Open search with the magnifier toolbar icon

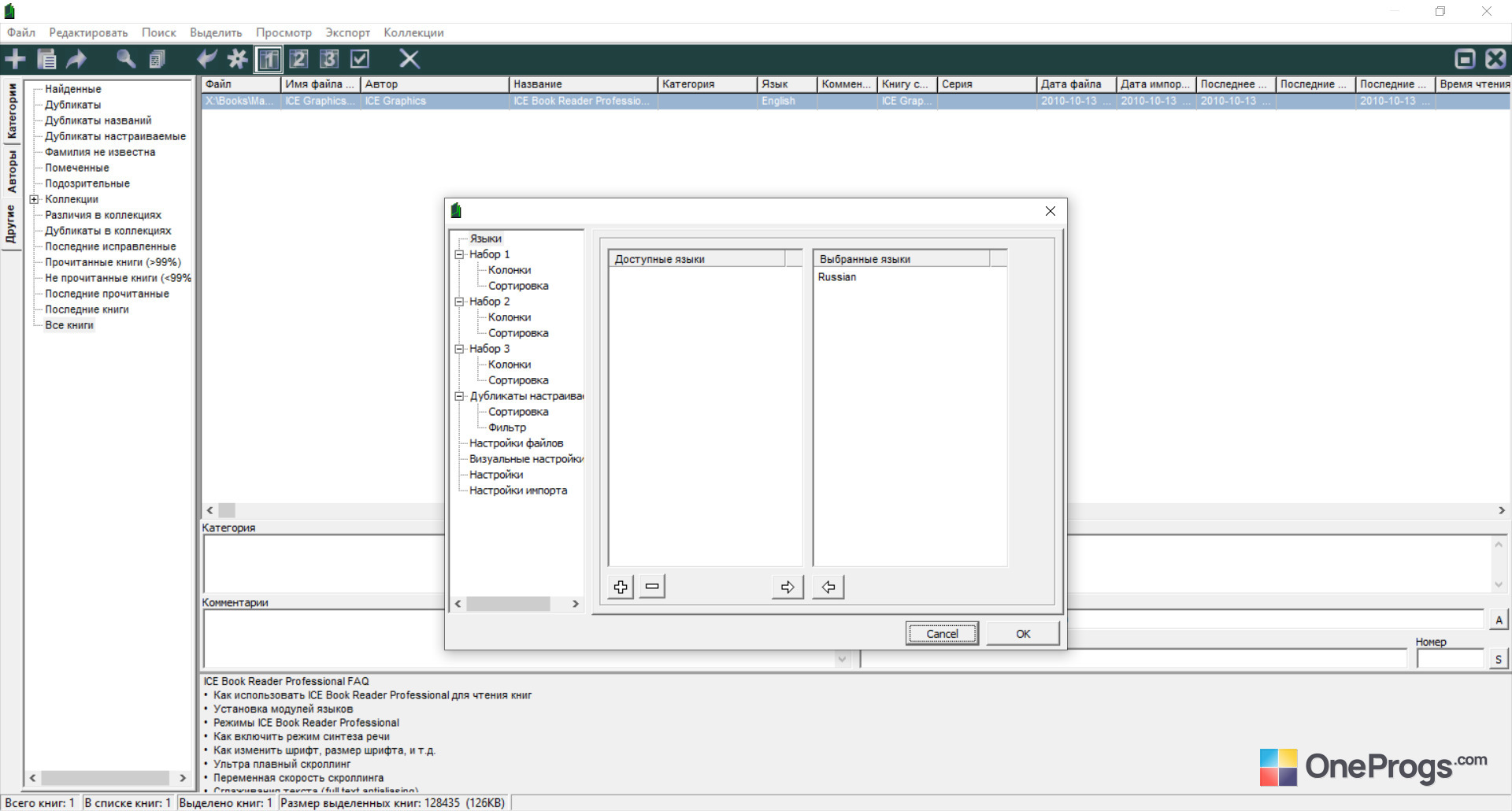[125, 59]
